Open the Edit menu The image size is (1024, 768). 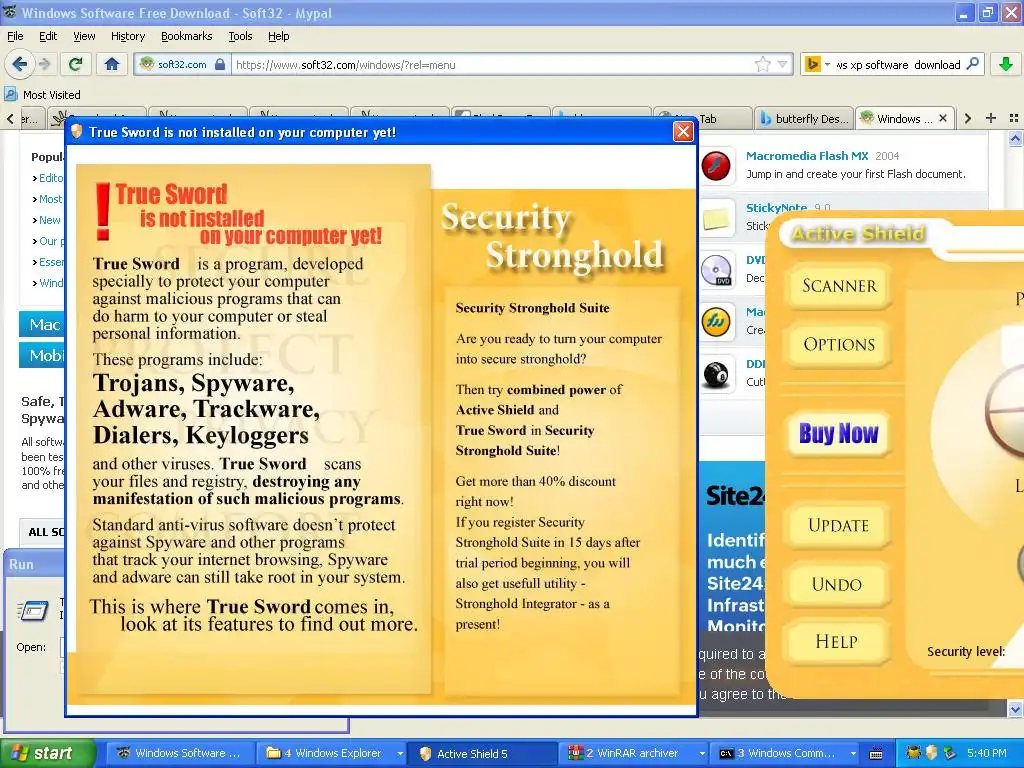(x=48, y=36)
